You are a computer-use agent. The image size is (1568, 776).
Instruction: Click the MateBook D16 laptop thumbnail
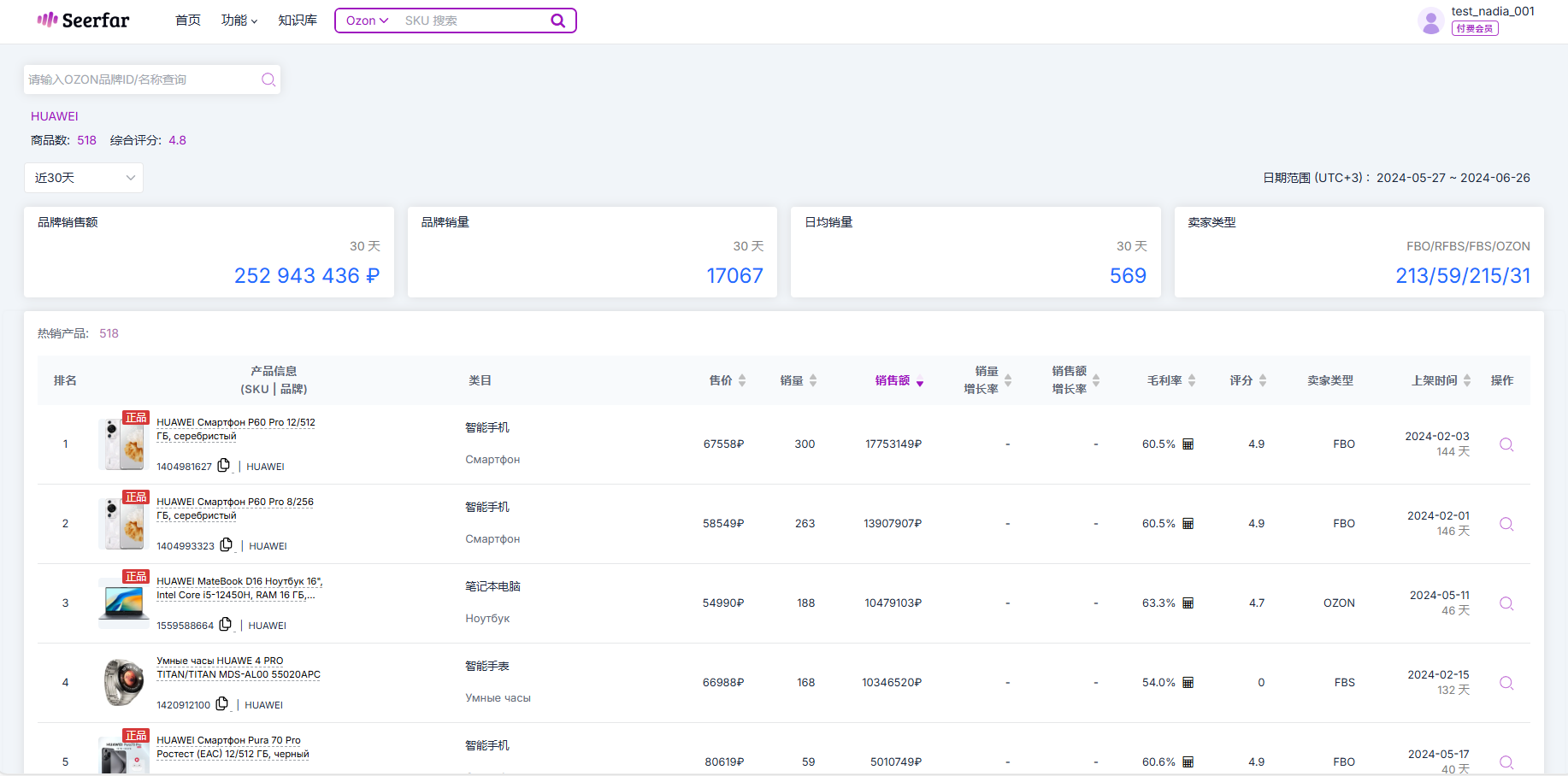(x=124, y=603)
